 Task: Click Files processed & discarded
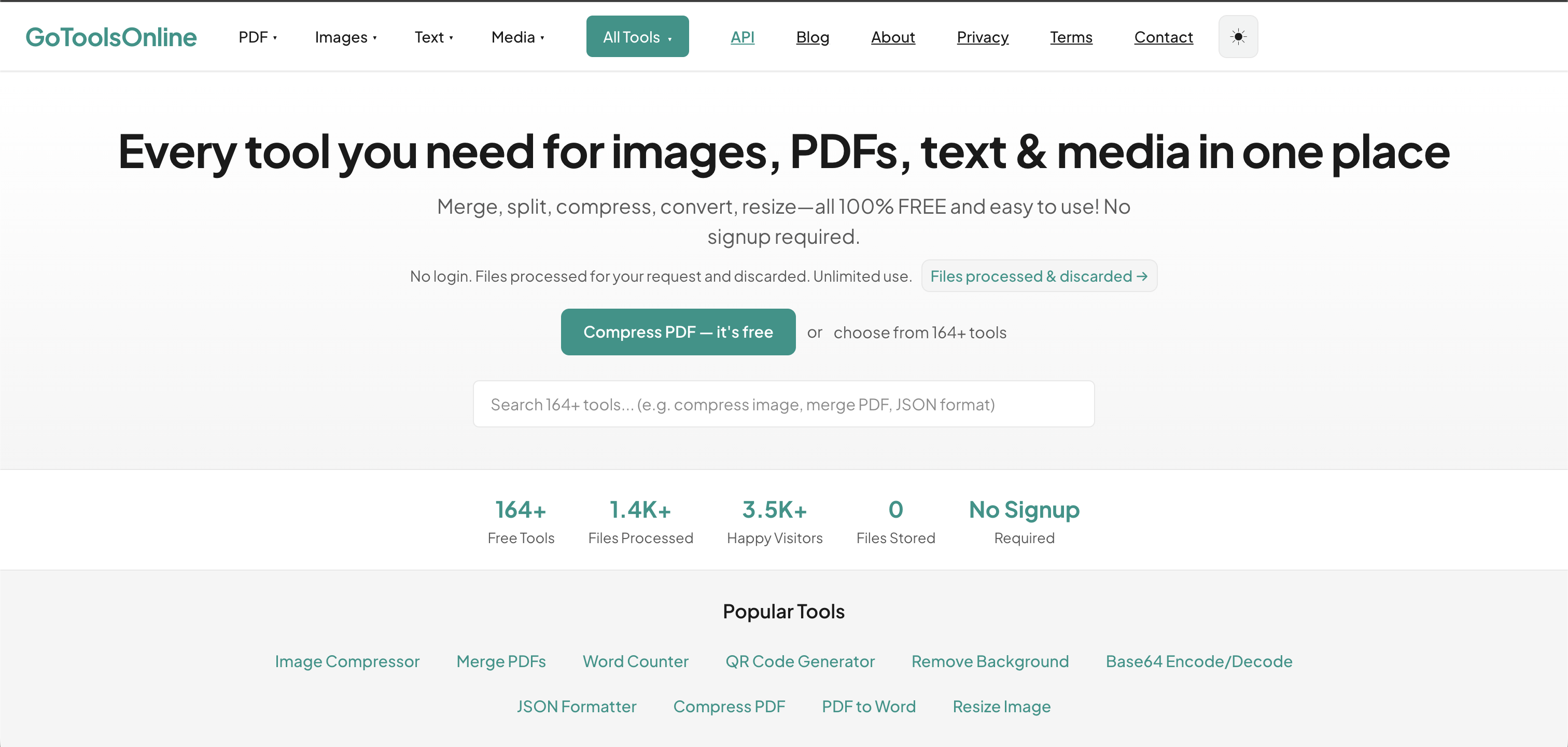pos(1039,276)
